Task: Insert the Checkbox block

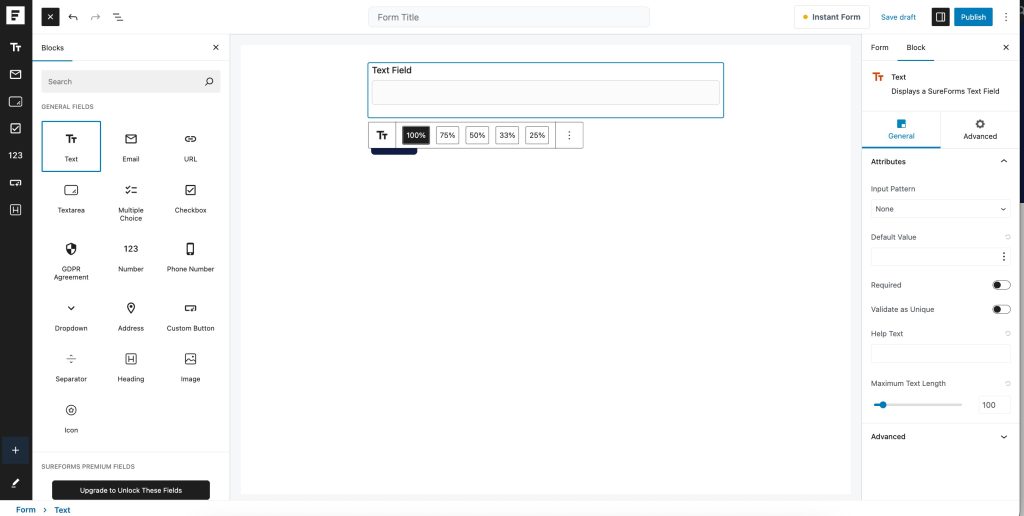Action: click(x=190, y=199)
